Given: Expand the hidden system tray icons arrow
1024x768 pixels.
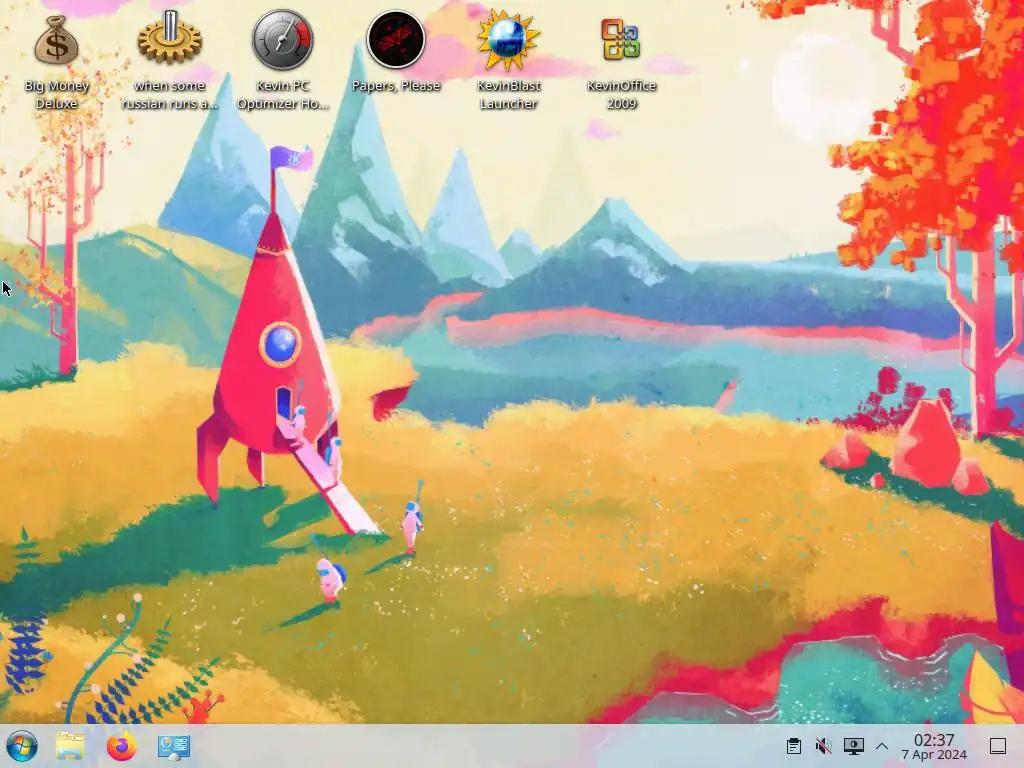Looking at the screenshot, I should tap(882, 746).
